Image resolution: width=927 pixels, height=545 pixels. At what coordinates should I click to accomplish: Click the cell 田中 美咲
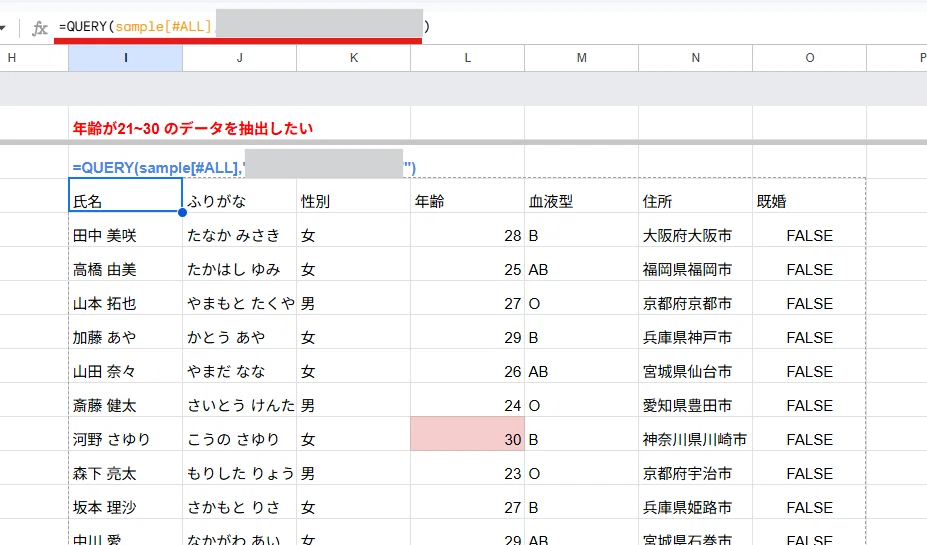tap(125, 230)
